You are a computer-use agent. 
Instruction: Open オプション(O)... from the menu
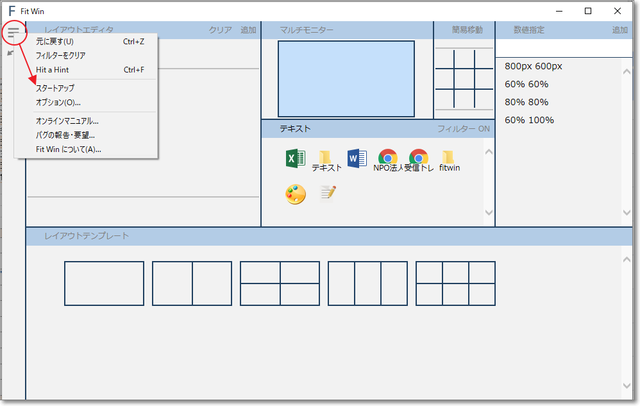tap(58, 102)
